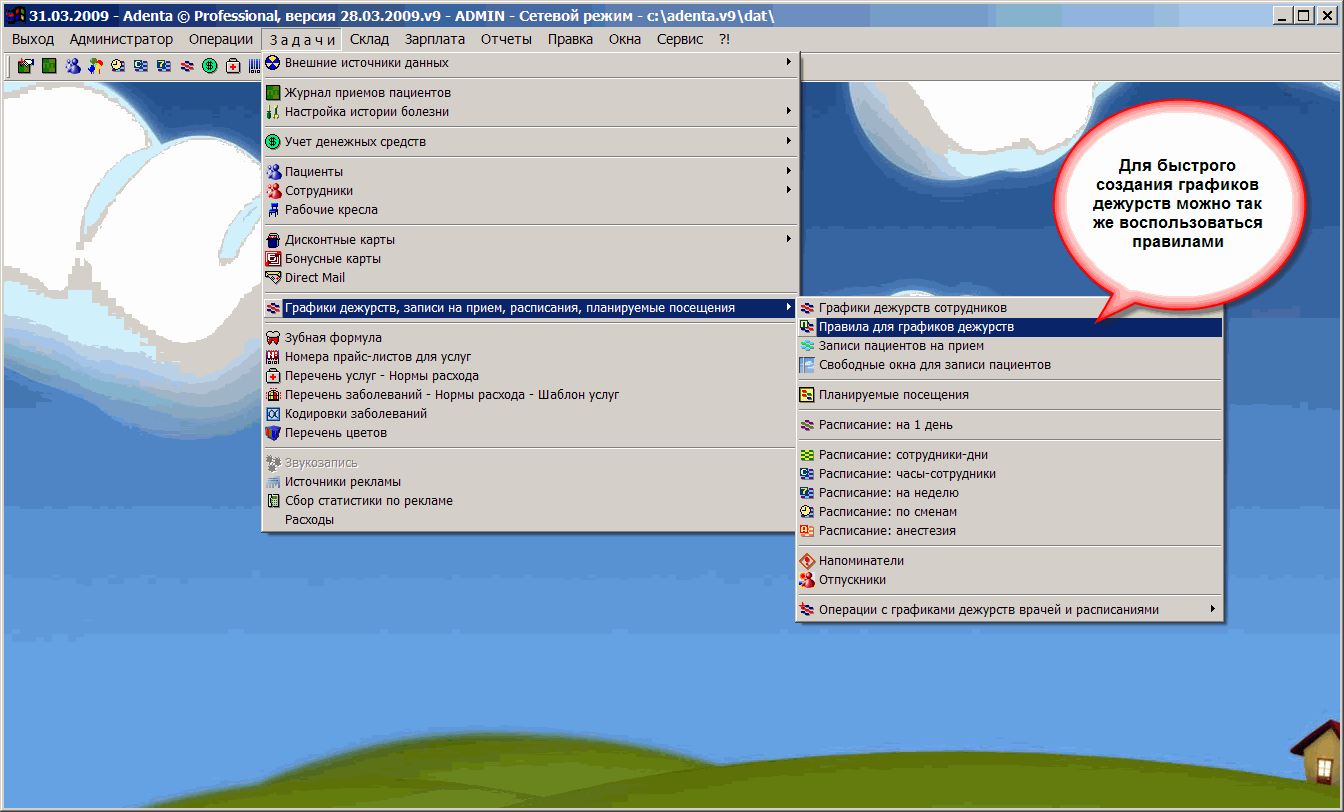Click the green dollar icon in the toolbar
The image size is (1344, 812).
coord(210,66)
